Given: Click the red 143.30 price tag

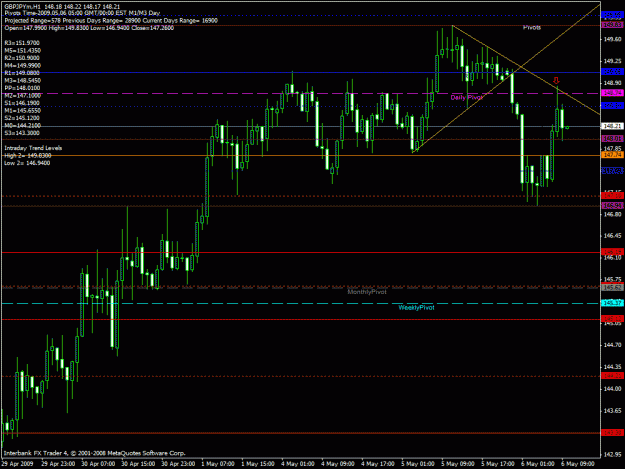Looking at the screenshot, I should click(612, 433).
